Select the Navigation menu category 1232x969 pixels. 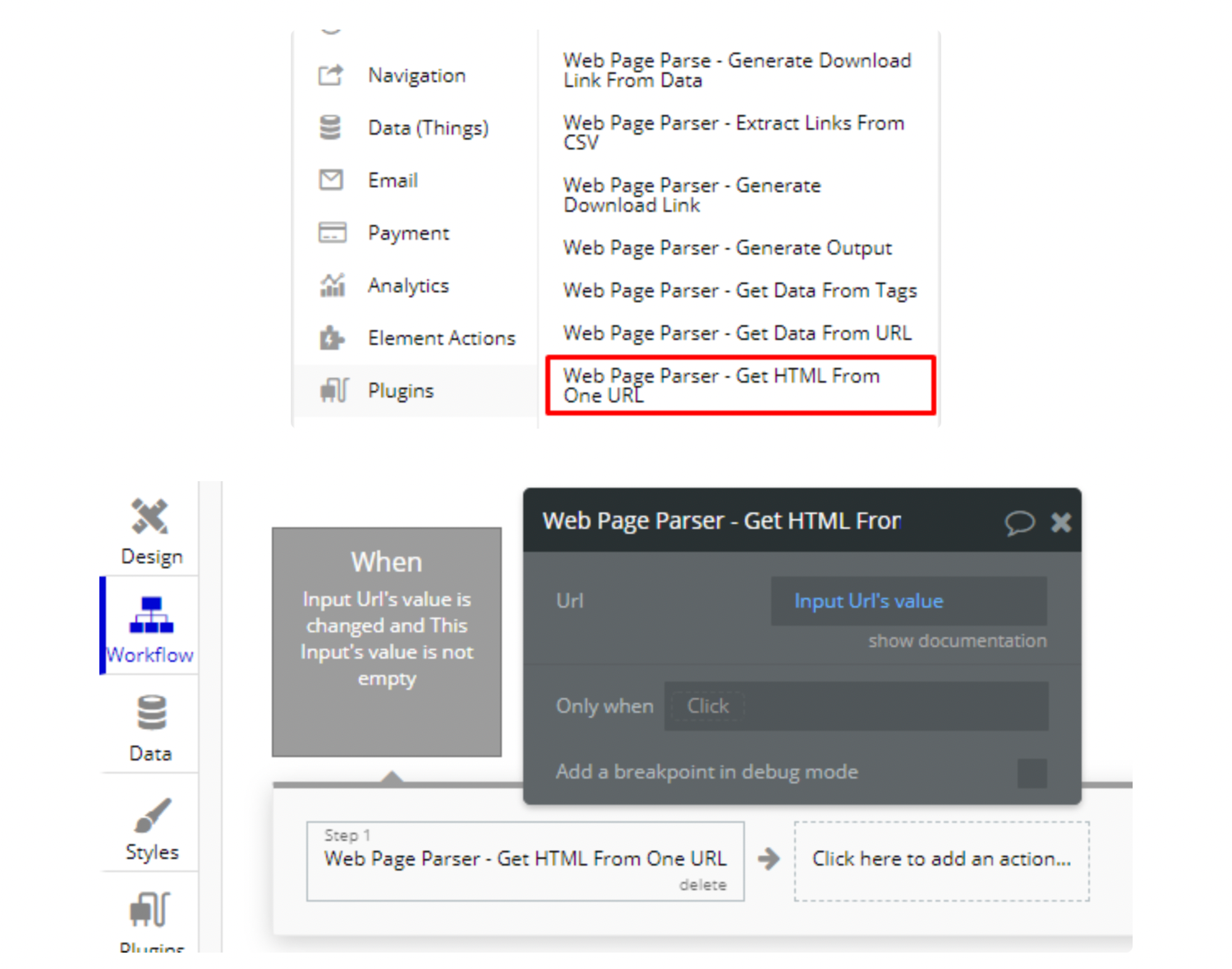(x=416, y=76)
